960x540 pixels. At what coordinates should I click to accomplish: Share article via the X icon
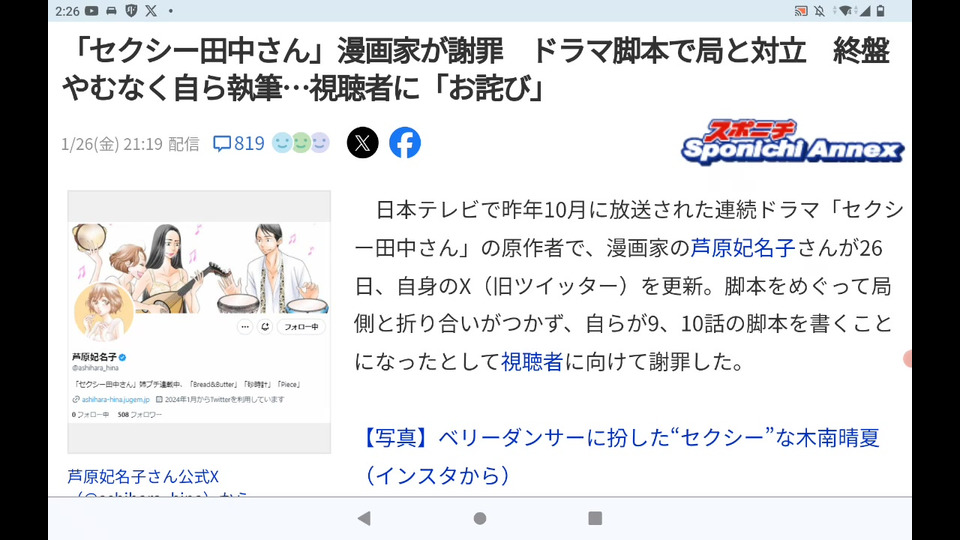click(362, 143)
